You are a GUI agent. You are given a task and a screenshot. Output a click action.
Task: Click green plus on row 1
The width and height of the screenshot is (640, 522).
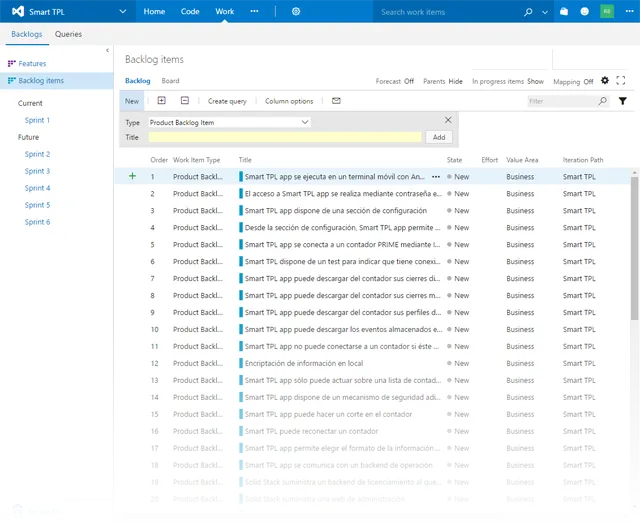point(132,176)
